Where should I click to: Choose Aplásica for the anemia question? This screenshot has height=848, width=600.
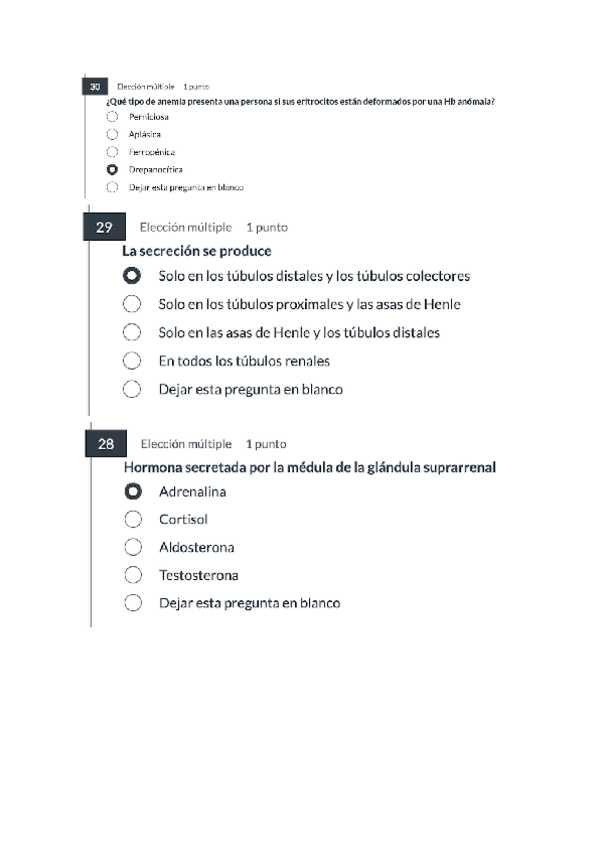[x=110, y=135]
